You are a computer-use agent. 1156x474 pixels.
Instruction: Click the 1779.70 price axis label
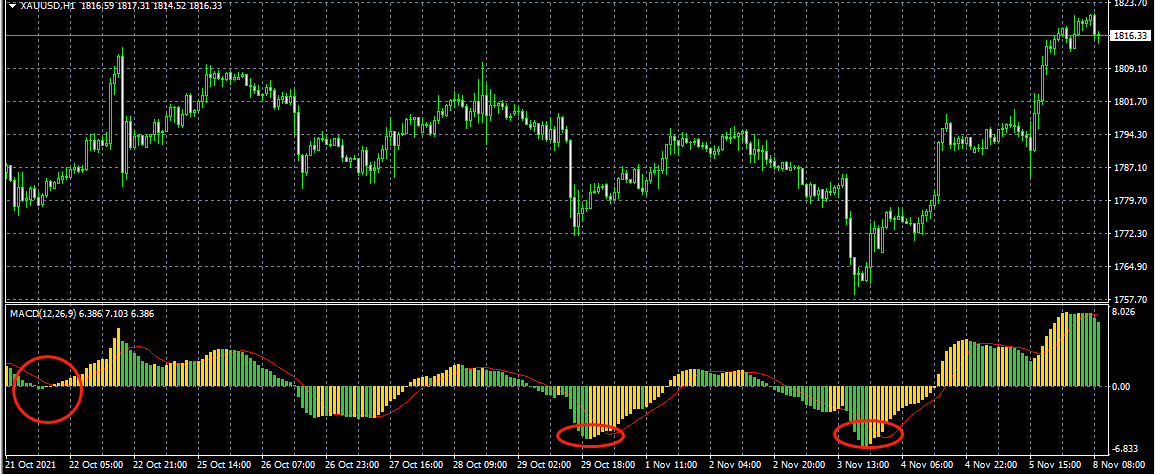point(1129,201)
